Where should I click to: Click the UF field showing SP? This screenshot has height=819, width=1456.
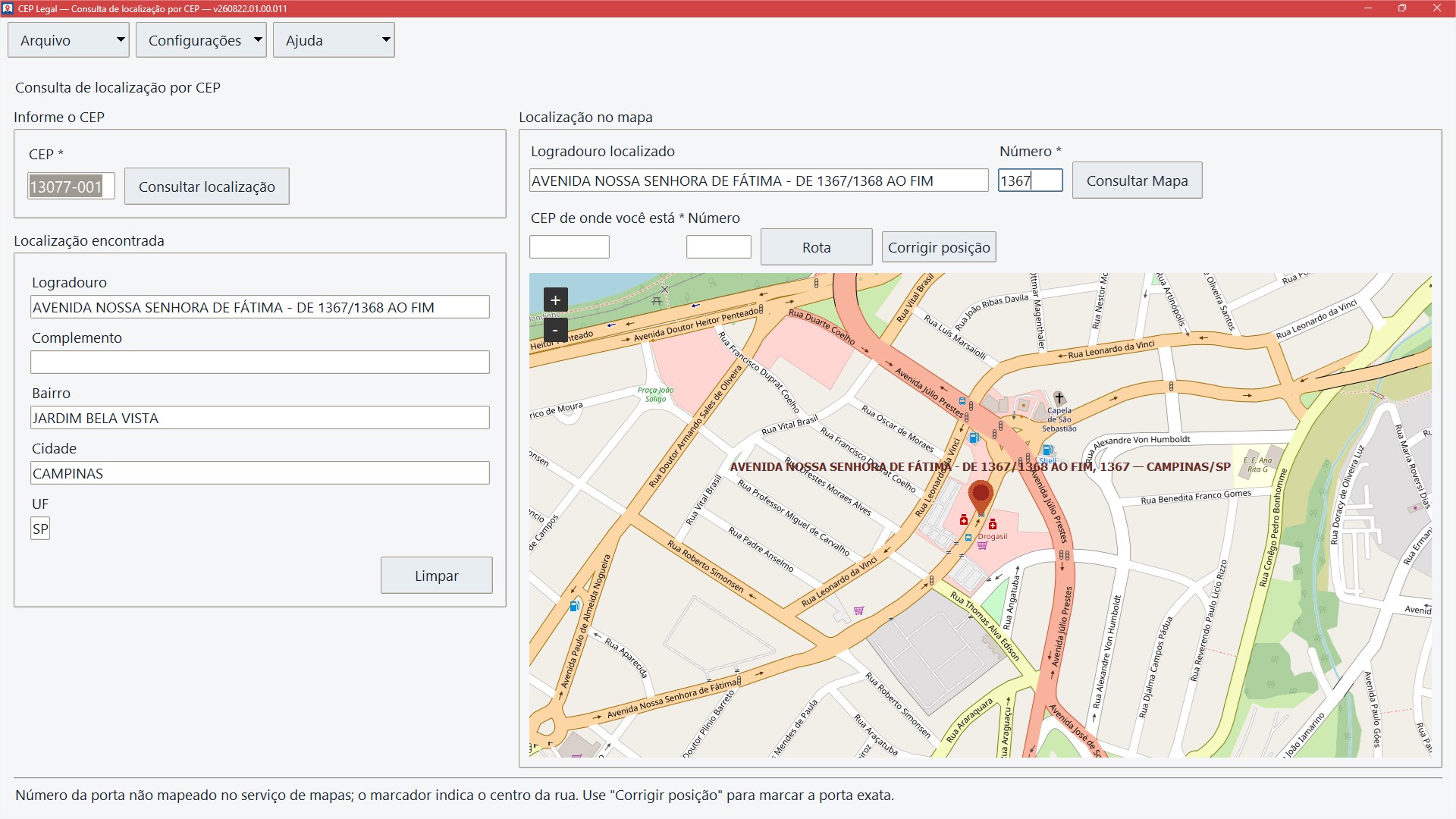pyautogui.click(x=40, y=529)
